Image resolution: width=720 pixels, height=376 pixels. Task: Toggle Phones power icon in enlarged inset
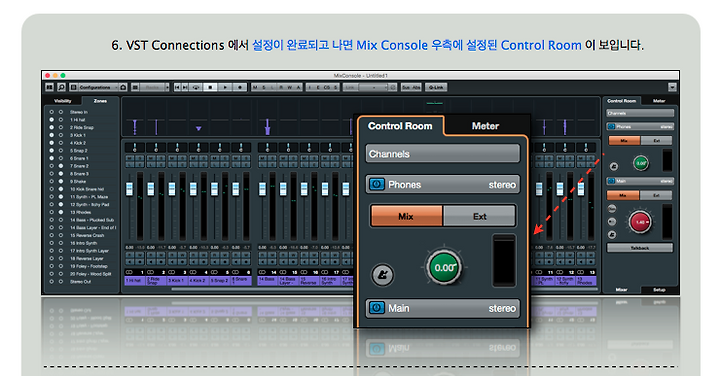[x=377, y=185]
